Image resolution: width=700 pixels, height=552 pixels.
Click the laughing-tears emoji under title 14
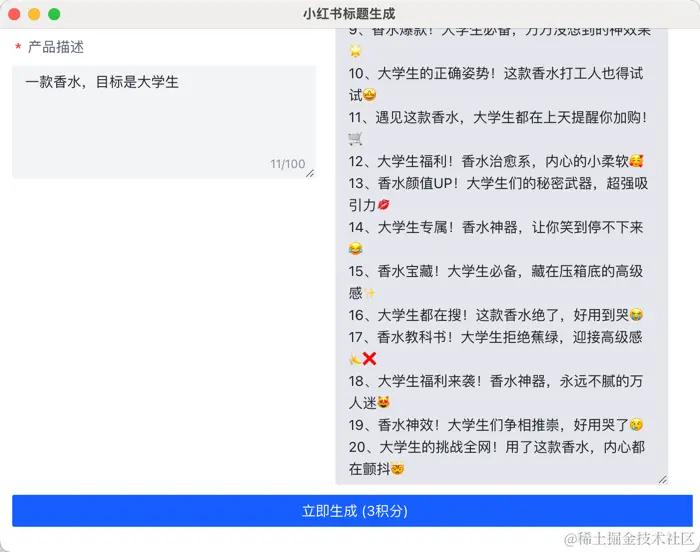355,249
